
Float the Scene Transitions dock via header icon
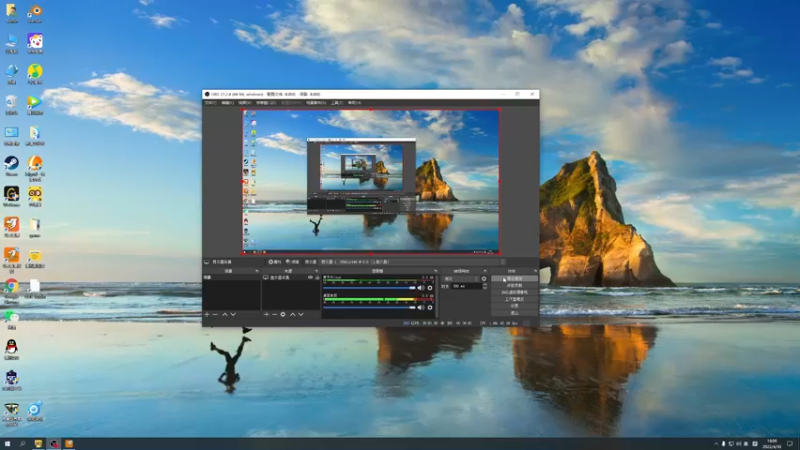tap(485, 271)
